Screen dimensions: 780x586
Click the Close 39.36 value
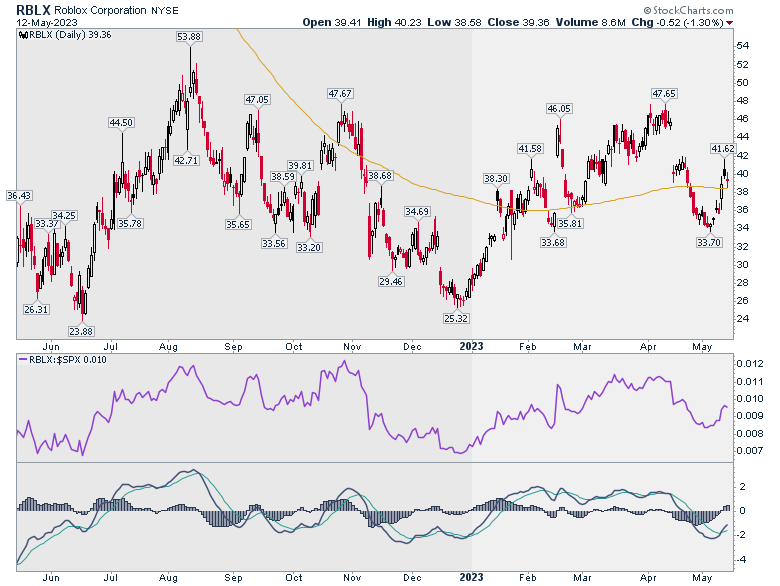(518, 22)
